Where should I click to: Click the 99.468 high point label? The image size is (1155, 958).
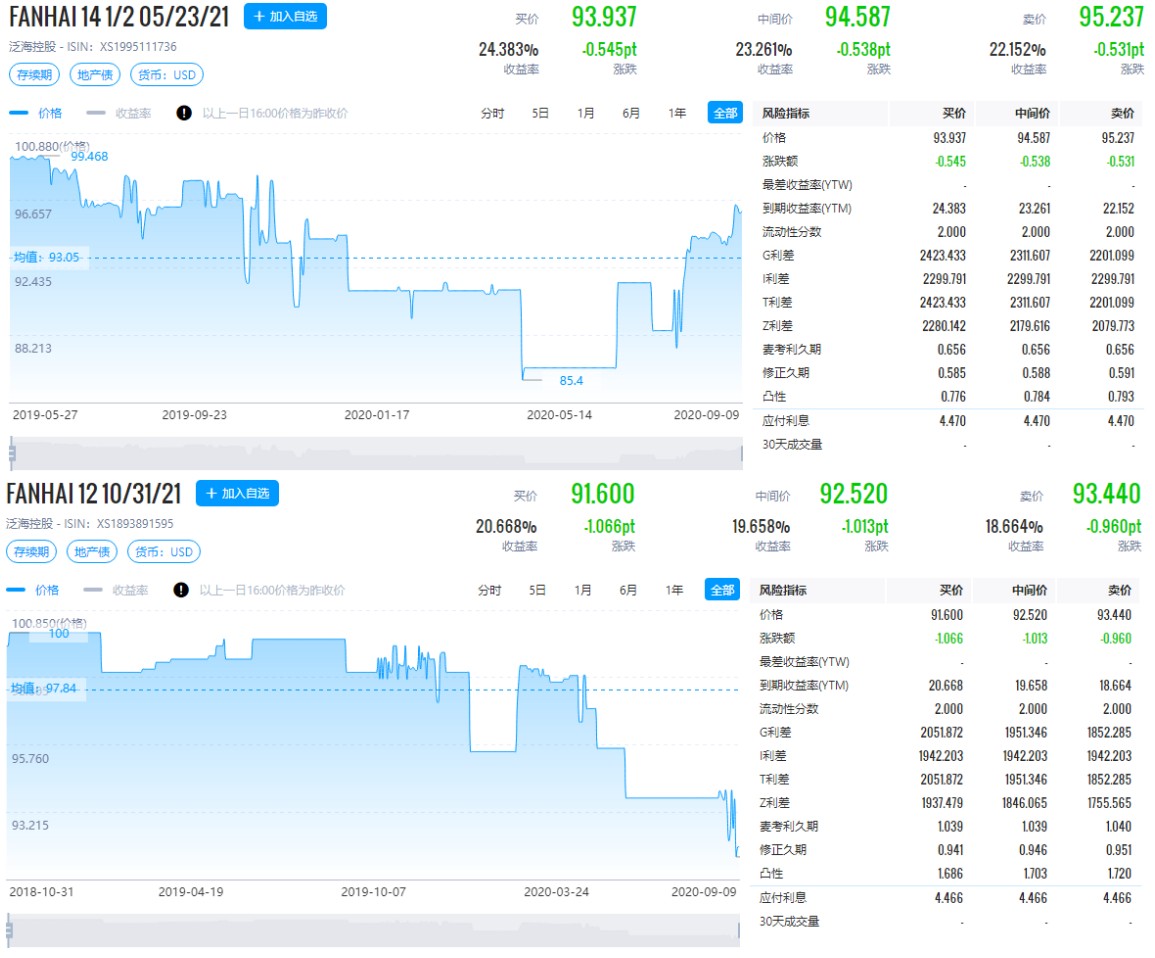click(x=89, y=156)
